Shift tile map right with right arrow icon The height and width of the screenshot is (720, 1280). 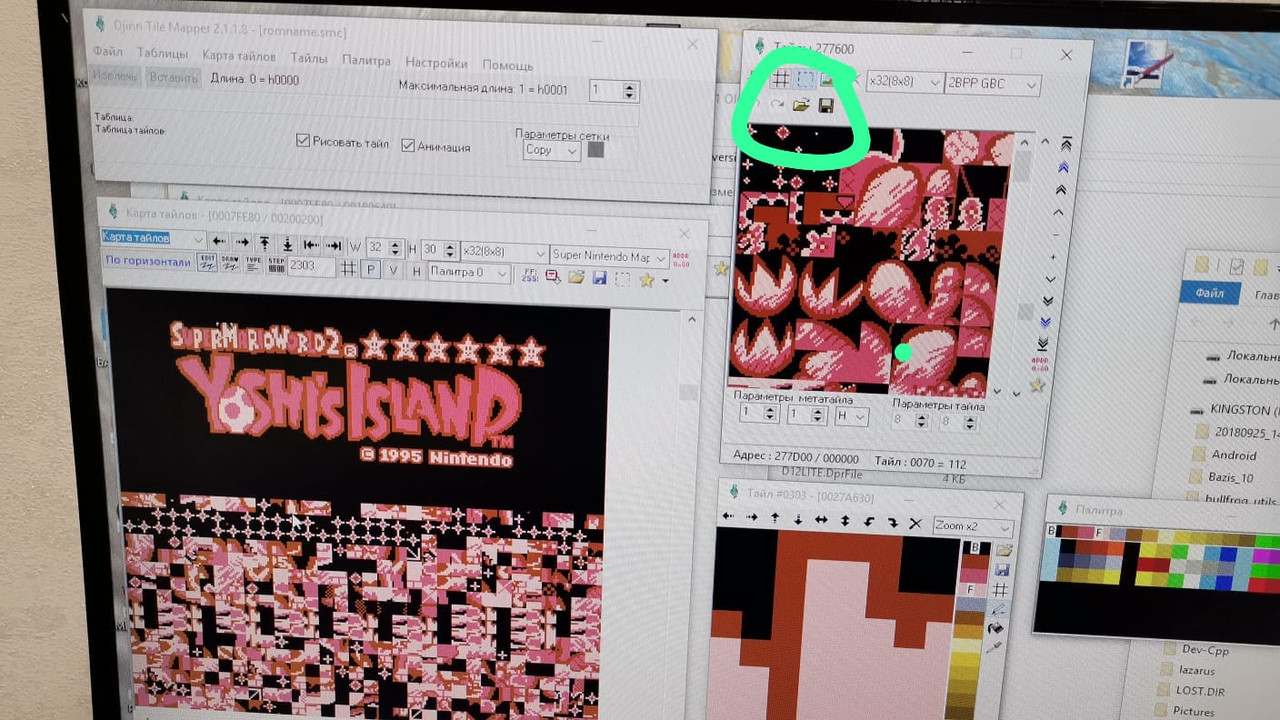[x=242, y=242]
